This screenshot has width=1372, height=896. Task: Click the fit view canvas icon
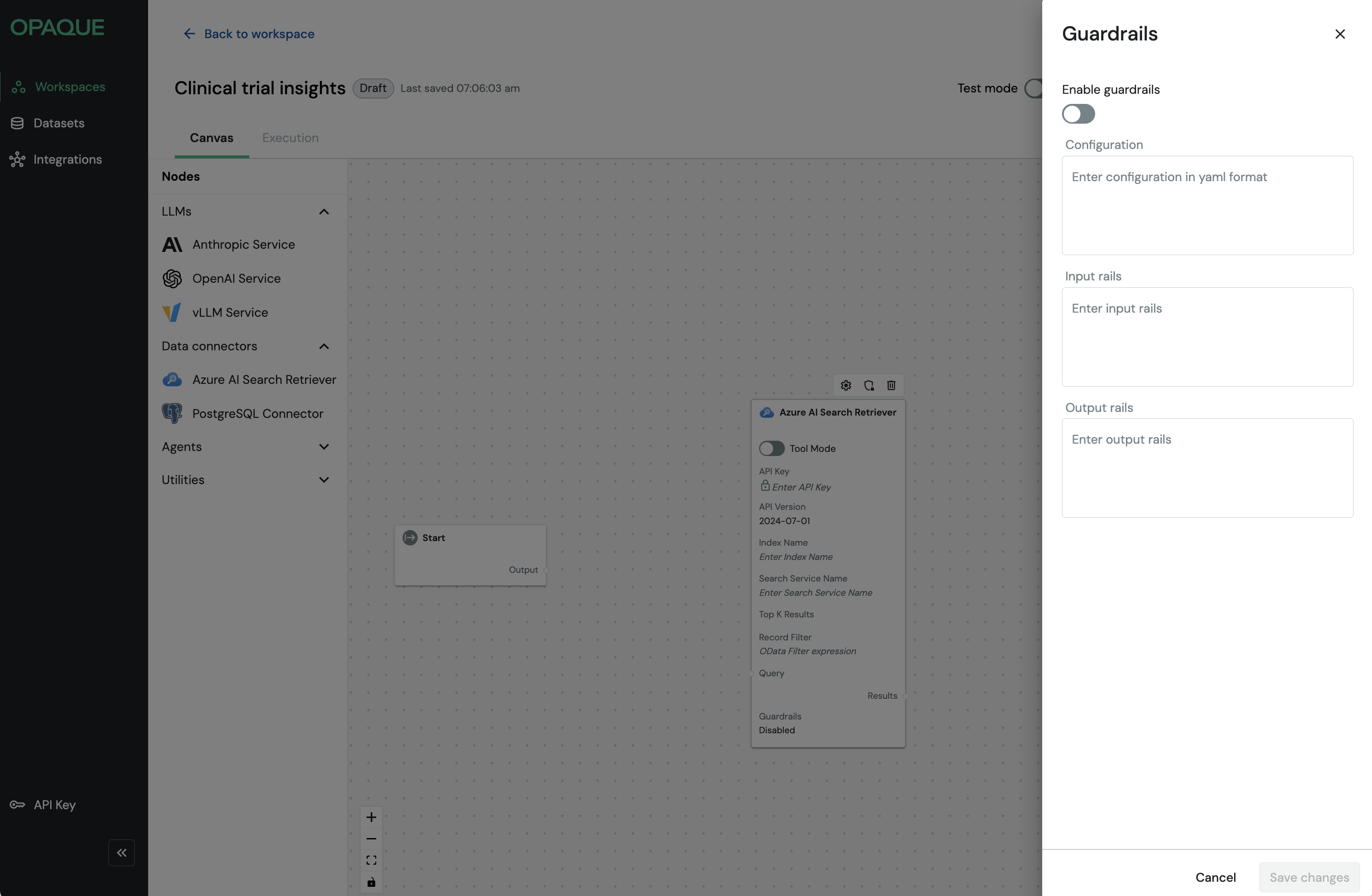(371, 860)
